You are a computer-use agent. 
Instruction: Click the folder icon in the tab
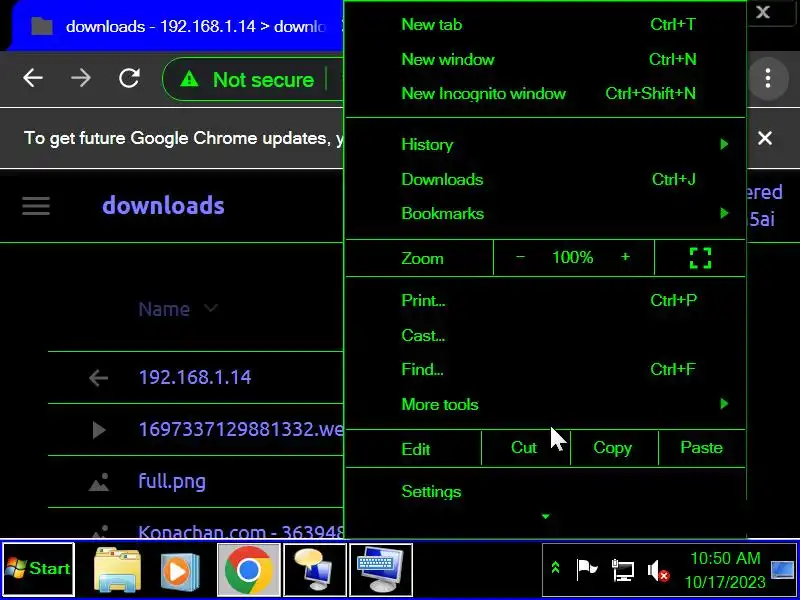coord(42,26)
